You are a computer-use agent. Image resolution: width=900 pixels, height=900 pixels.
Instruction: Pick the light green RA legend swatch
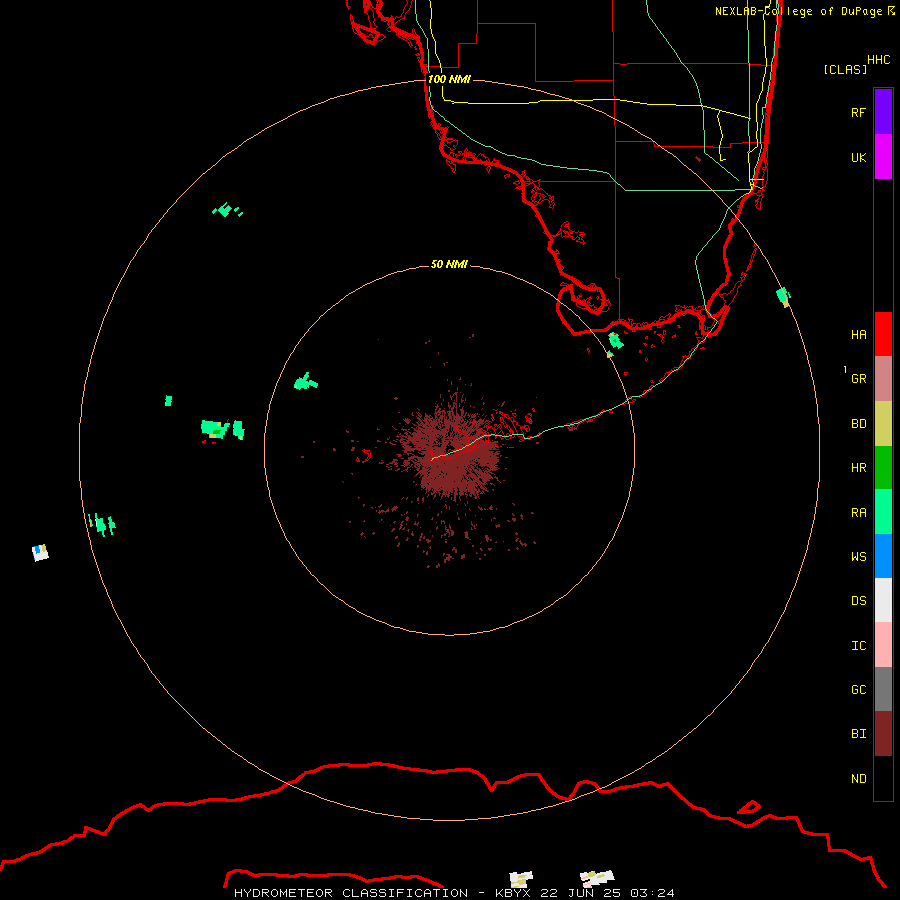click(x=883, y=512)
